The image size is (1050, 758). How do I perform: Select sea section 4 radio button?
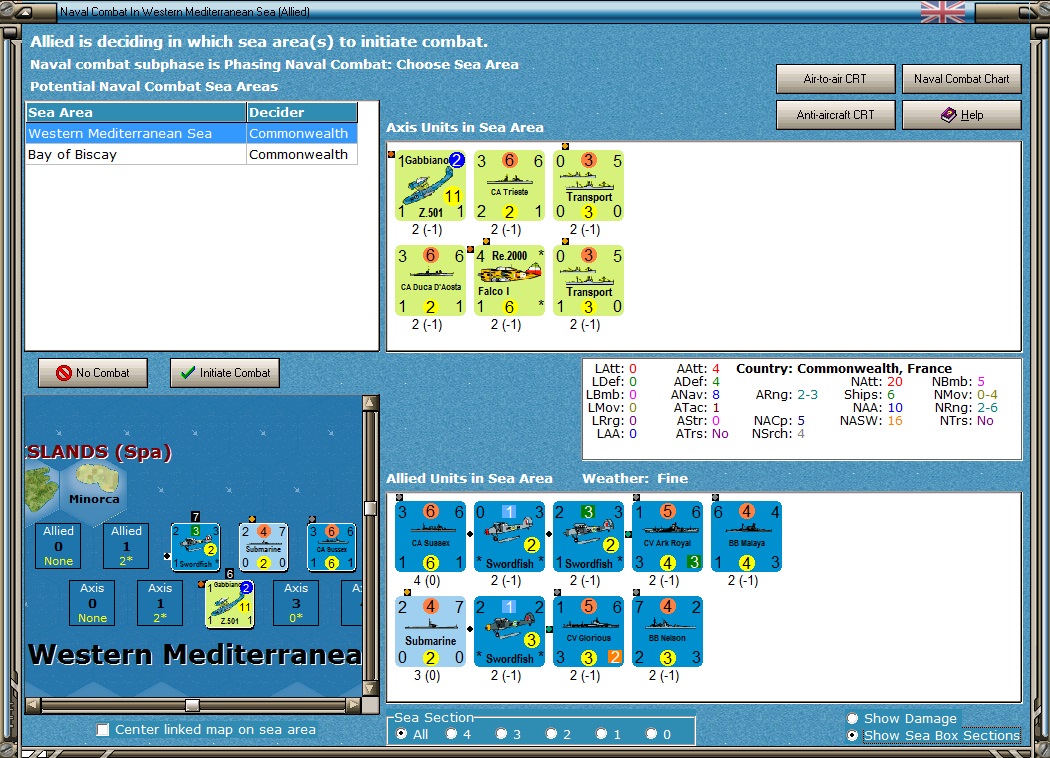[x=451, y=734]
